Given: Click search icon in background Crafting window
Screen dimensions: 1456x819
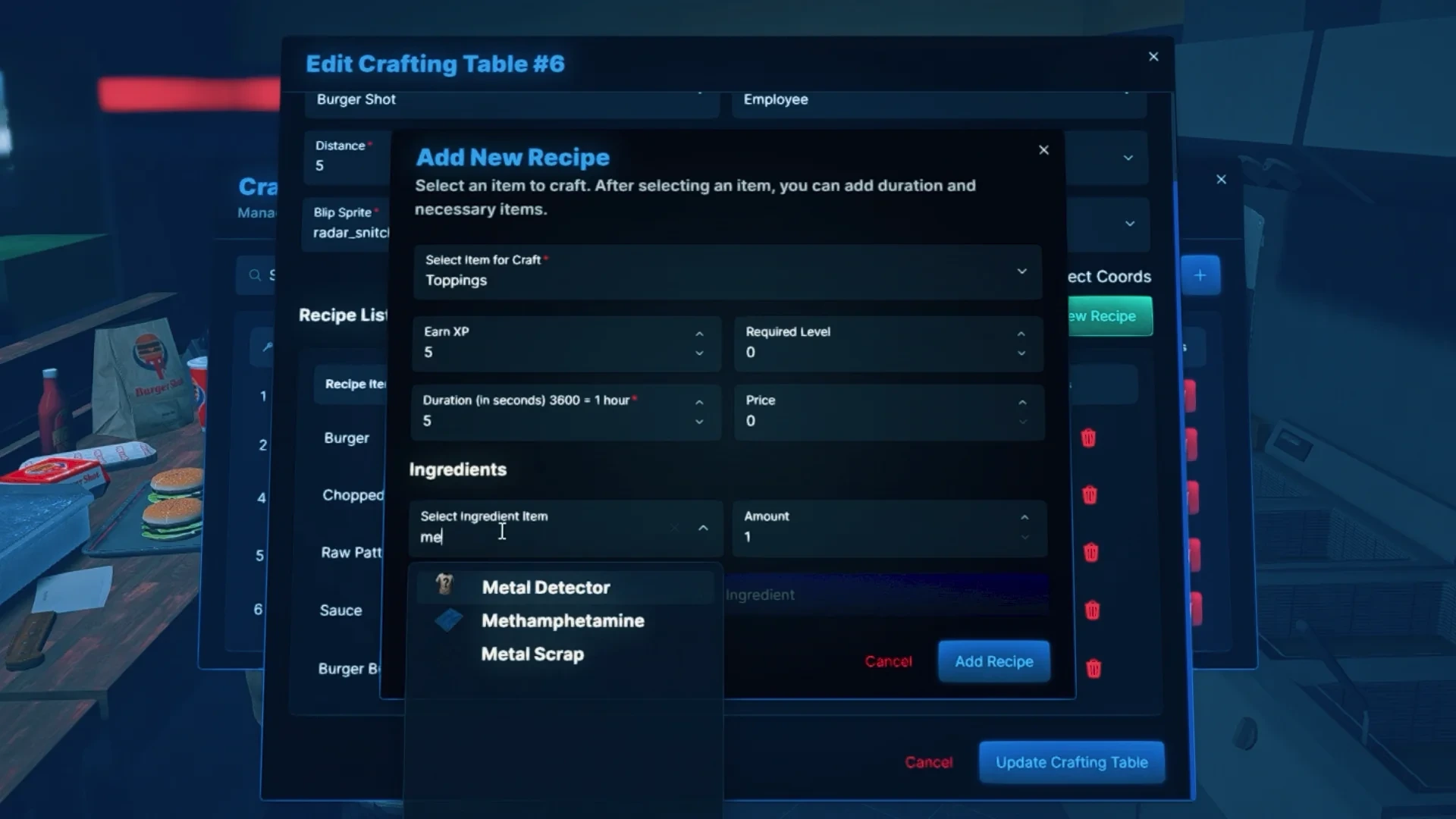Looking at the screenshot, I should point(255,275).
